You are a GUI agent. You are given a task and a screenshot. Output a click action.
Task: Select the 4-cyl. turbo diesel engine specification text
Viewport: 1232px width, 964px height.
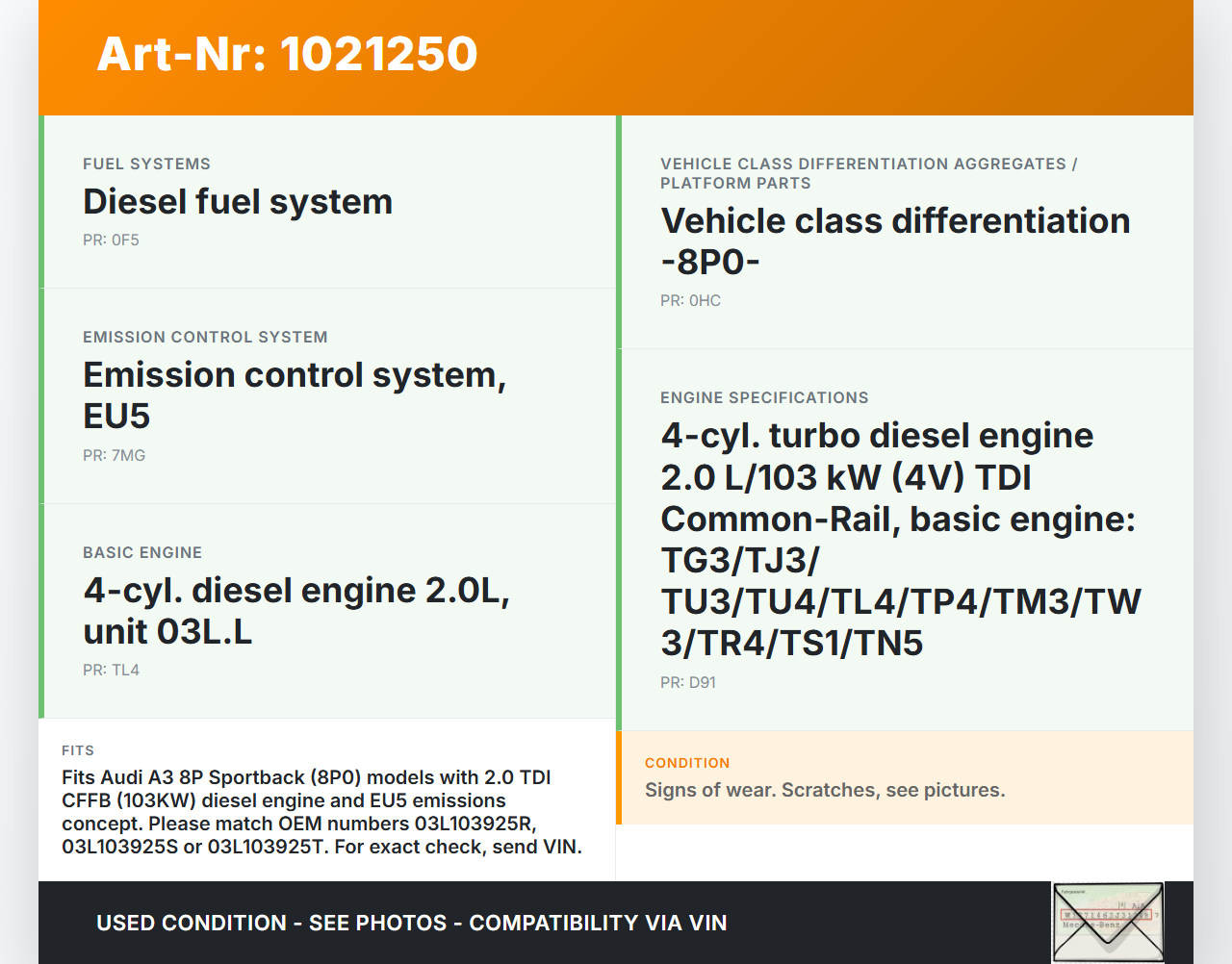click(x=900, y=539)
